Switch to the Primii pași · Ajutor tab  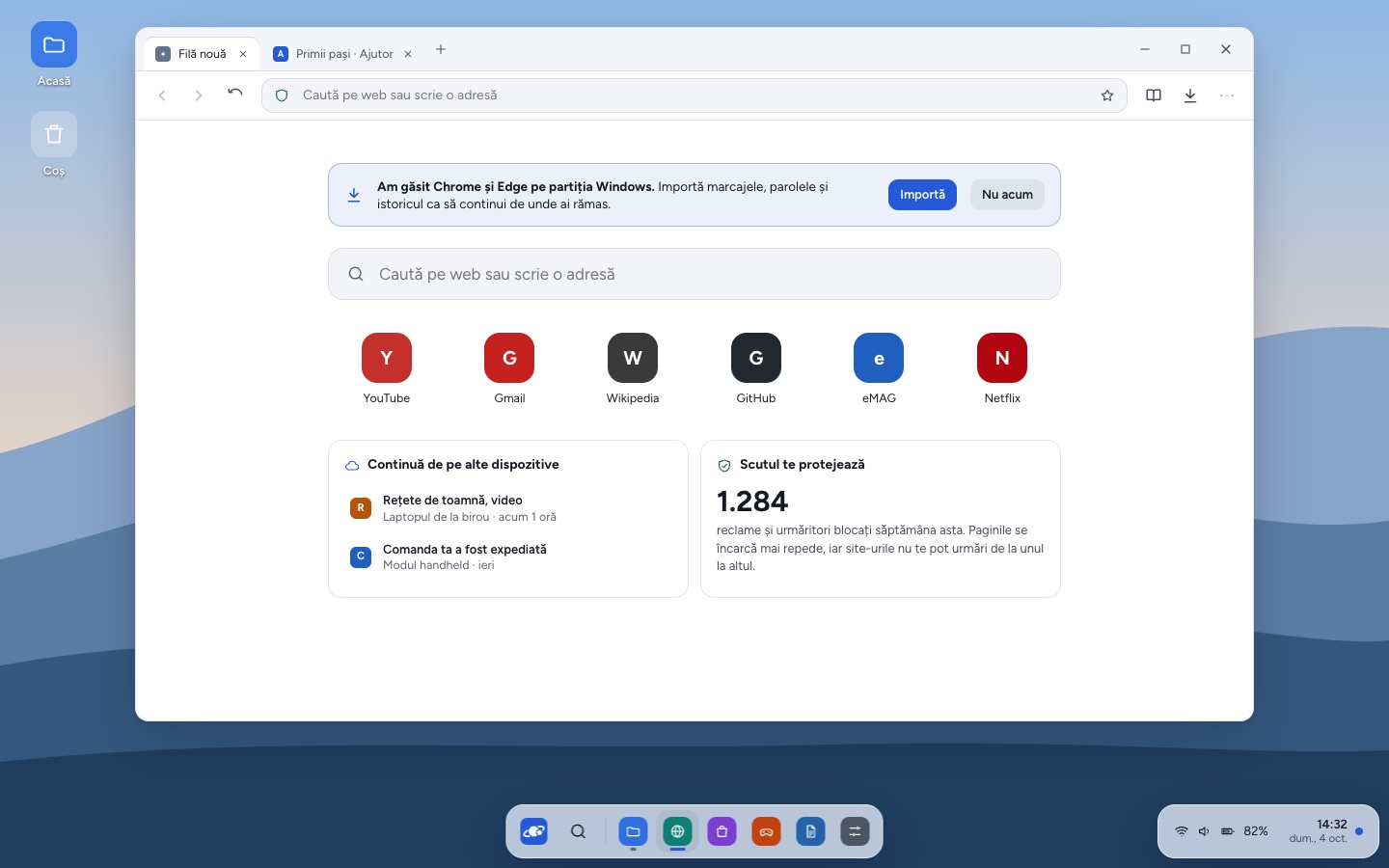[343, 54]
